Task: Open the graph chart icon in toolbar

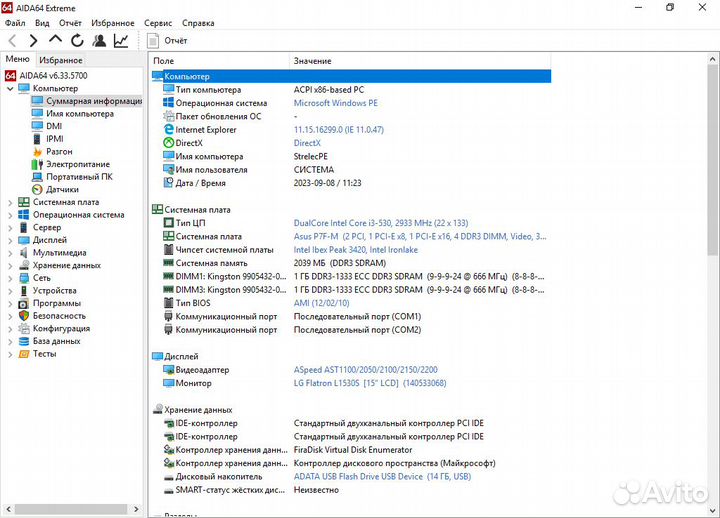Action: coord(121,41)
